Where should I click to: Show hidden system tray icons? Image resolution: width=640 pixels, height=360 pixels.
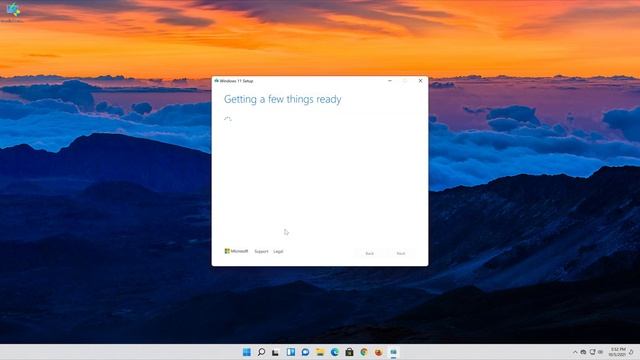point(575,352)
